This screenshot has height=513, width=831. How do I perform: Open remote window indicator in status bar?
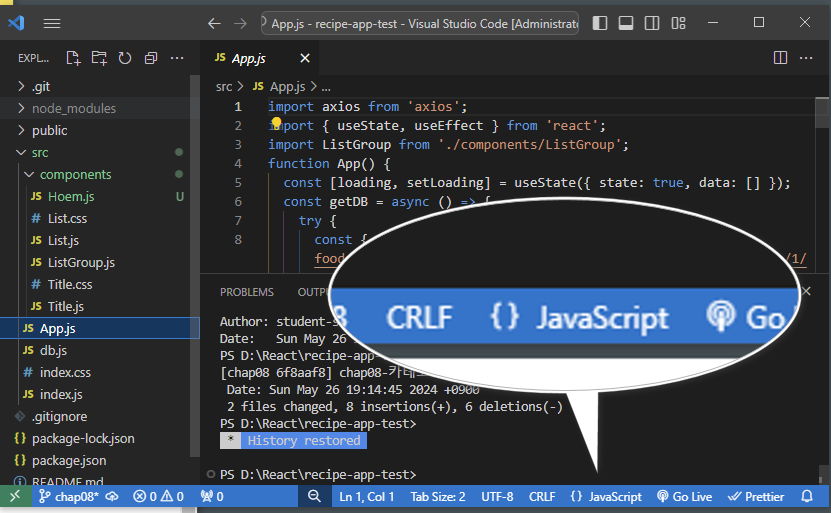15,497
